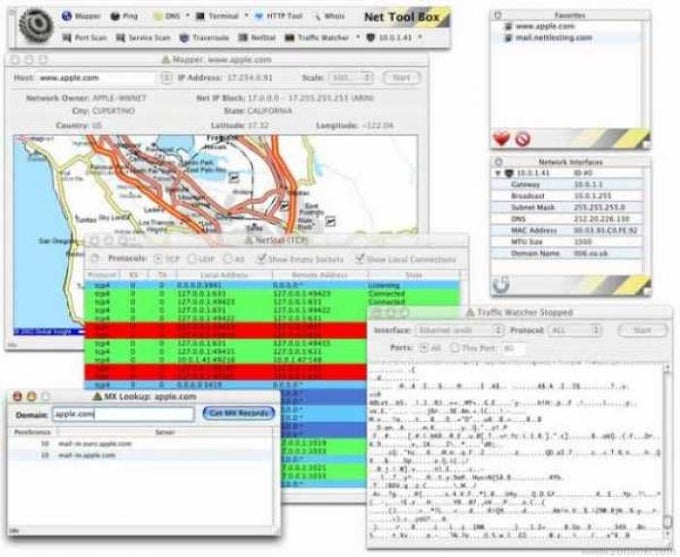This screenshot has height=557, width=680.
Task: Click the red prohibited remove-favorite icon
Action: 523,140
